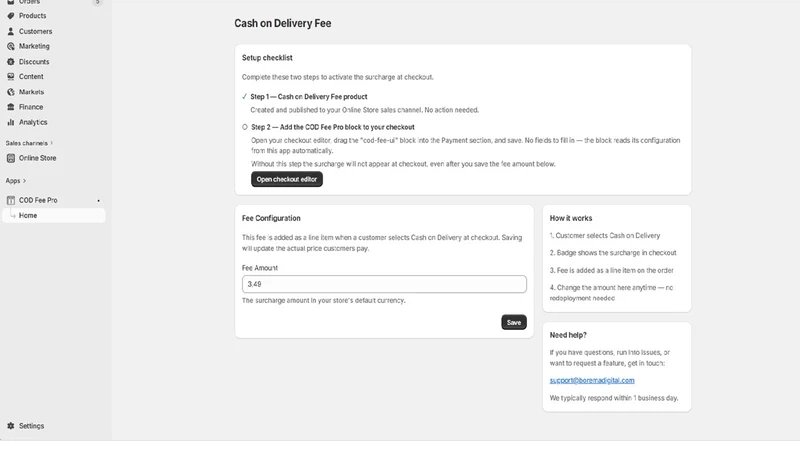The height and width of the screenshot is (450, 800).
Task: Click the Products tag icon
Action: (11, 16)
